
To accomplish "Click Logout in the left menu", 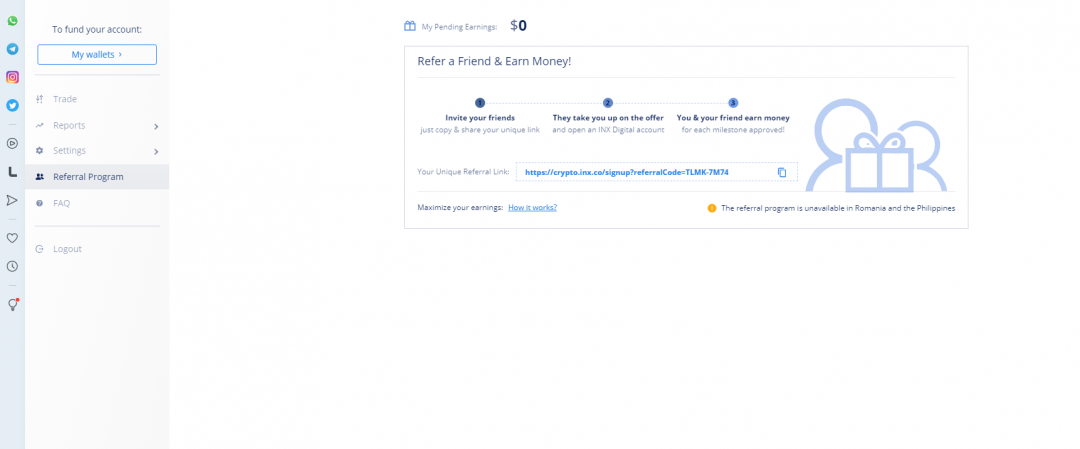I will [67, 249].
